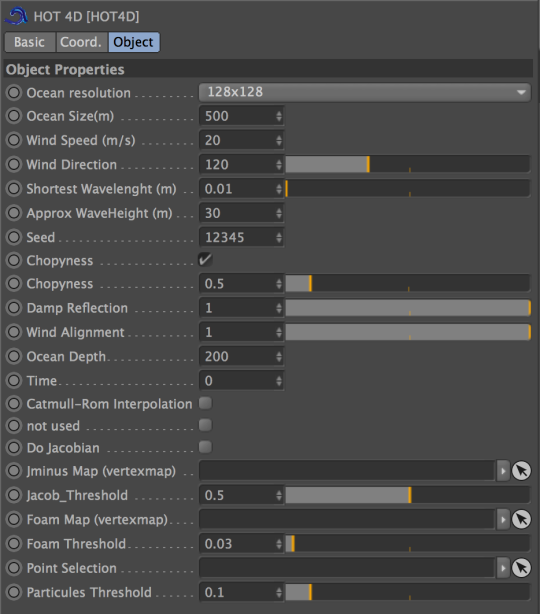Click the HOT 4D wave icon in header
Screen dimensions: 540x614
click(16, 16)
